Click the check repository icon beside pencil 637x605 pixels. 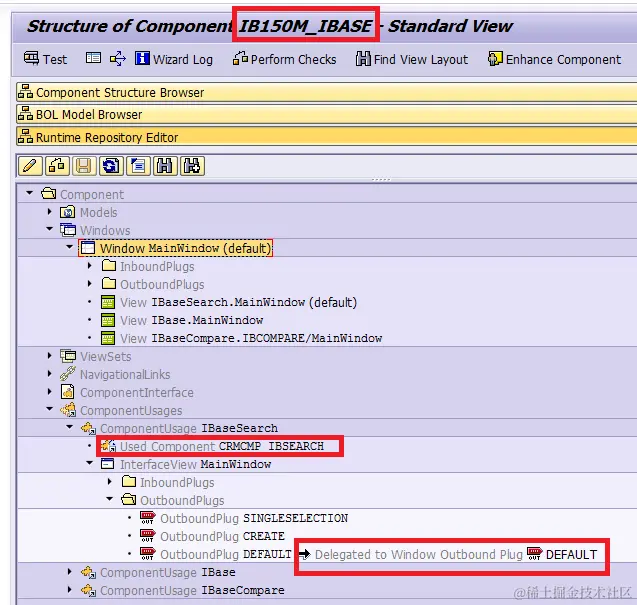click(57, 166)
